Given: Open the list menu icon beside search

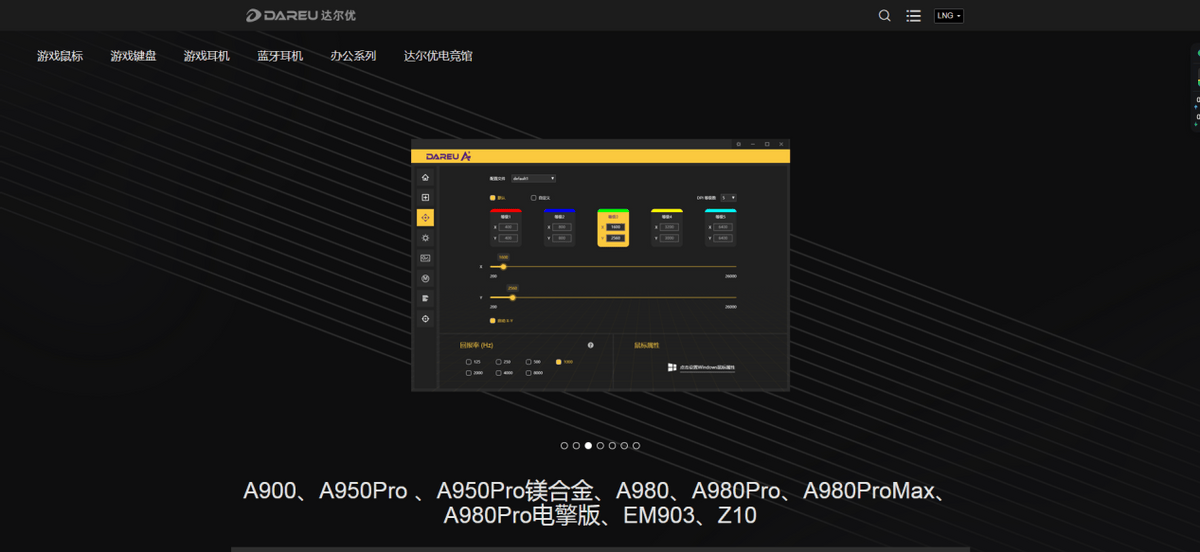Looking at the screenshot, I should click(x=913, y=16).
